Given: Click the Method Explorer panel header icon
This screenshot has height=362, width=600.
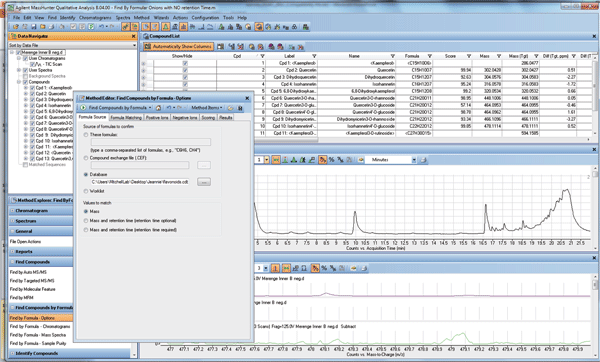Looking at the screenshot, I should click(13, 200).
